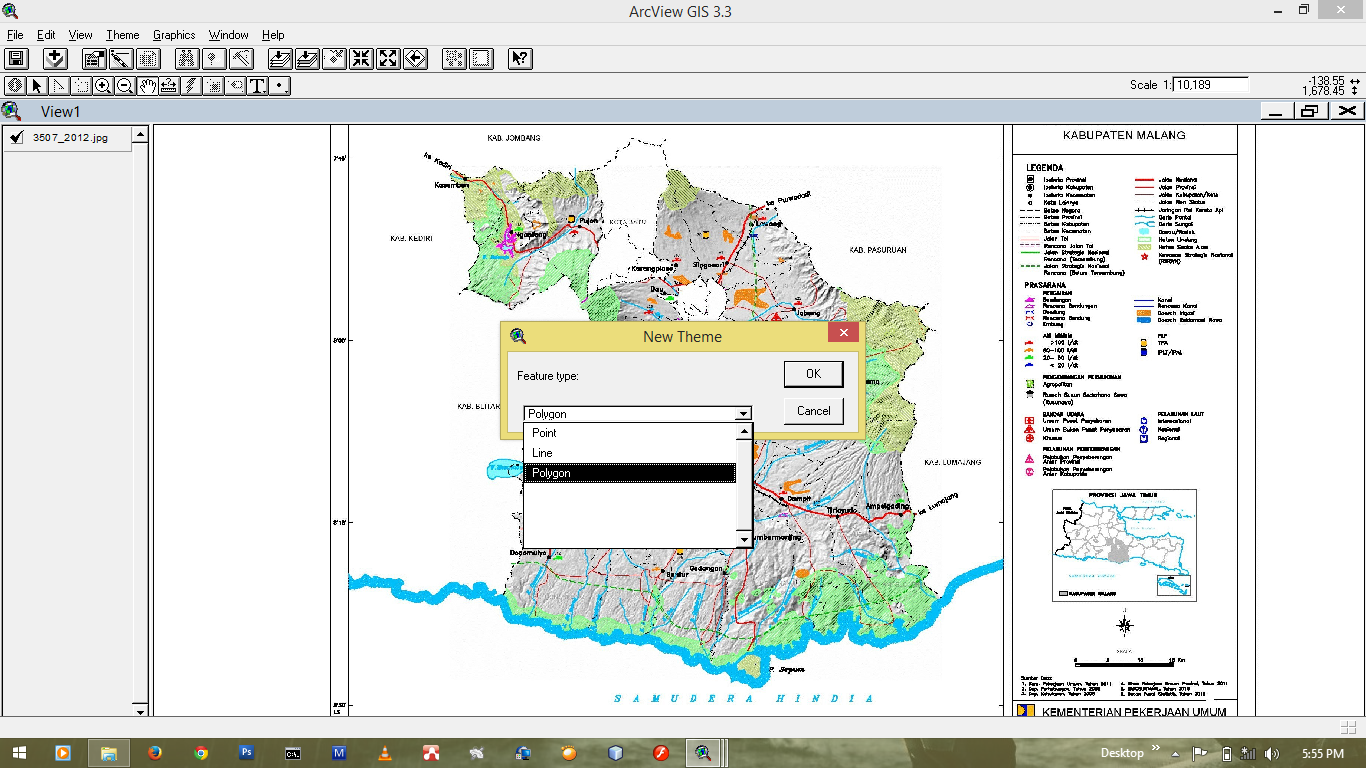Click the context Help pointer icon
Viewport: 1366px width, 768px height.
[520, 59]
